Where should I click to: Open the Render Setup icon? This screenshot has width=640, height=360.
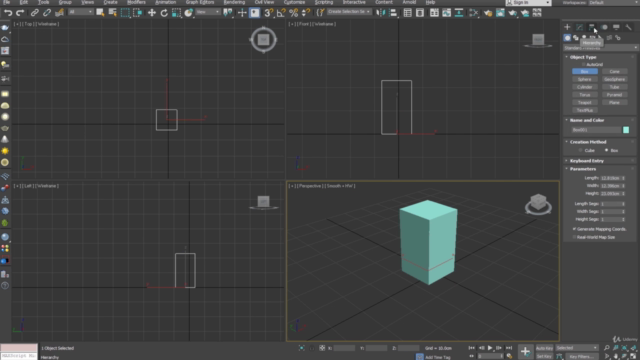tap(488, 13)
